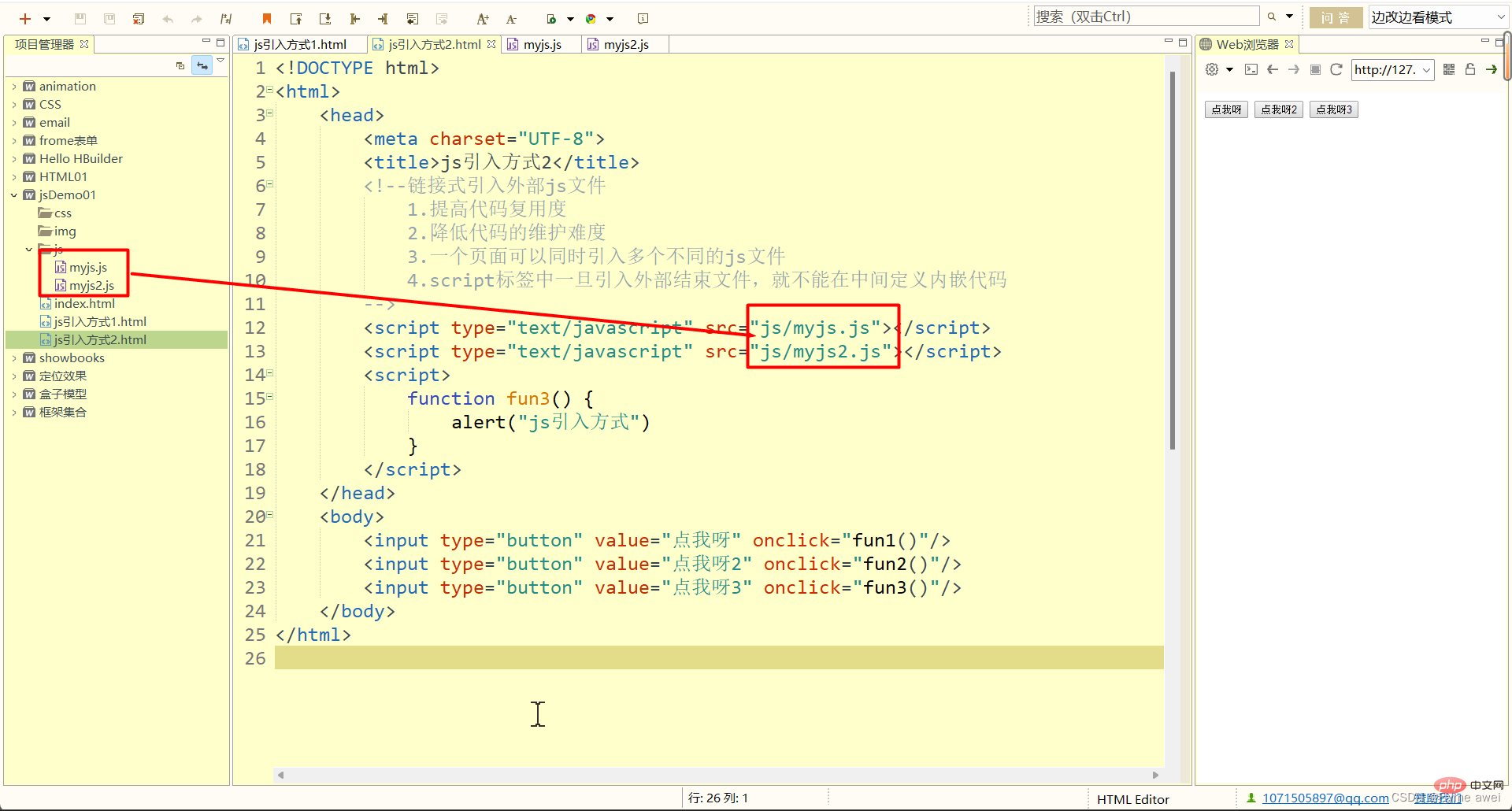The height and width of the screenshot is (811, 1512).
Task: Close the js引入方式2.html editor tab
Action: (491, 44)
